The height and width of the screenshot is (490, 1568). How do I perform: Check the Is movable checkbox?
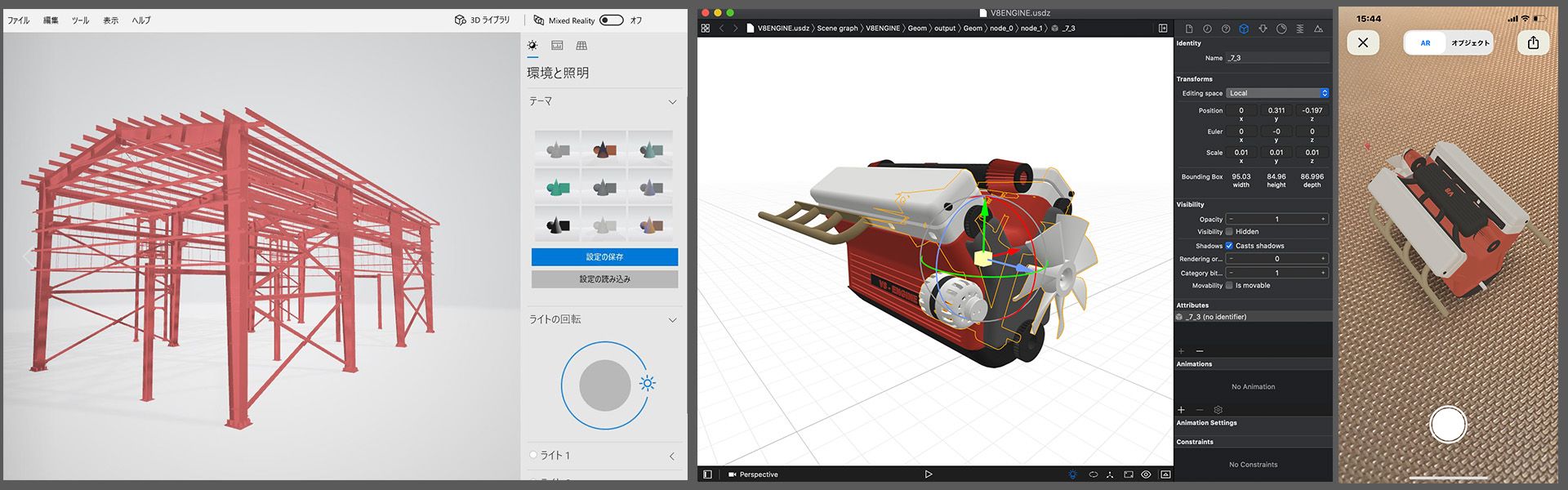(x=1229, y=286)
